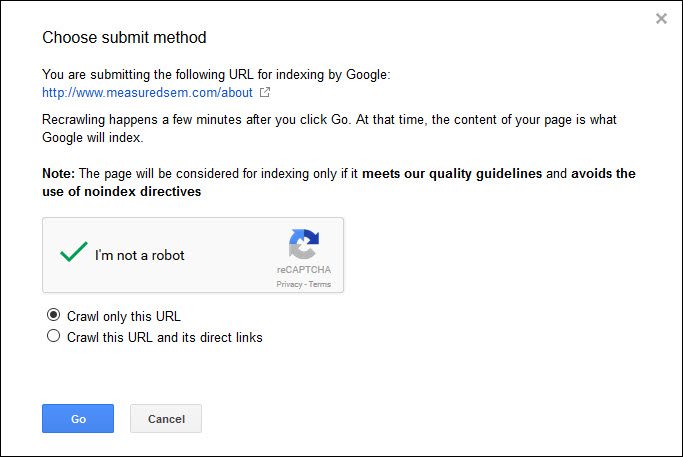
Task: Click the external link icon beside the URL
Action: [265, 93]
